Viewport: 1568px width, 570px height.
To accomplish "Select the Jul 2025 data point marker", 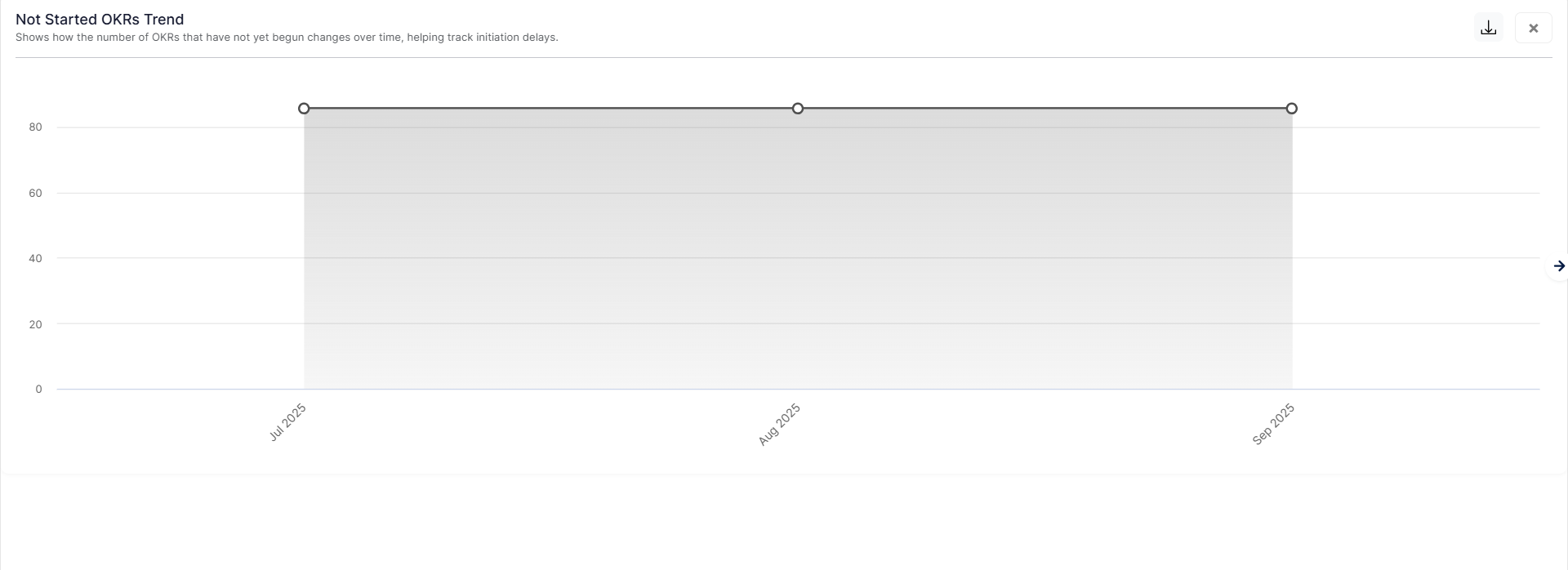I will click(x=304, y=107).
